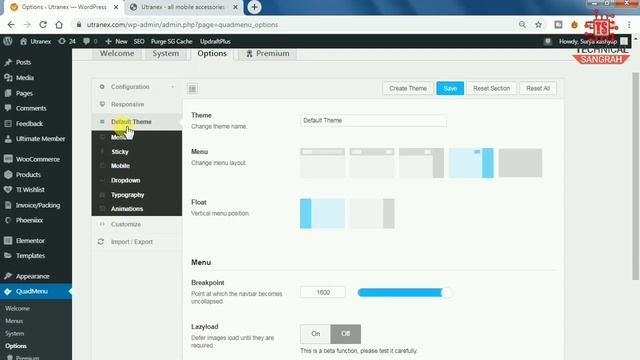Open Invoice/Packing menu item
Viewport: 640px width, 360px height.
[x=38, y=205]
